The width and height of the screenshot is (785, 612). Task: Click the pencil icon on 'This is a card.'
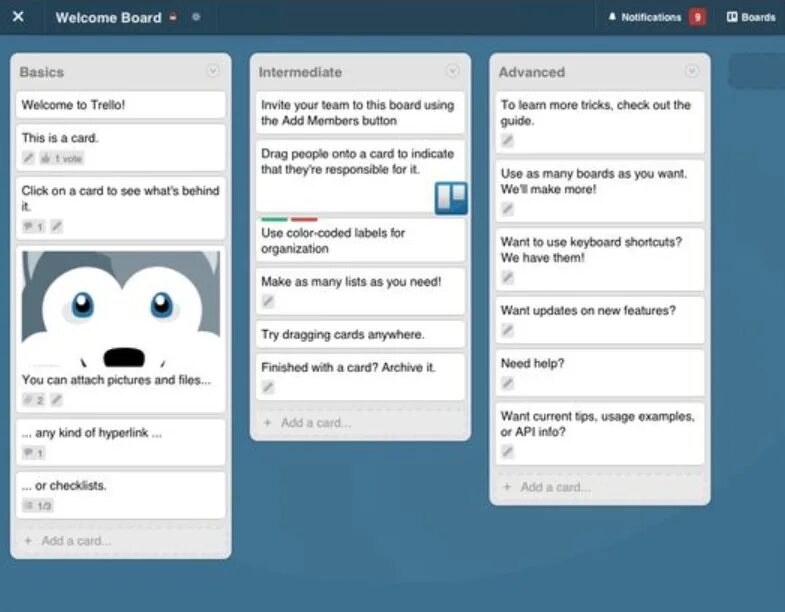click(29, 158)
